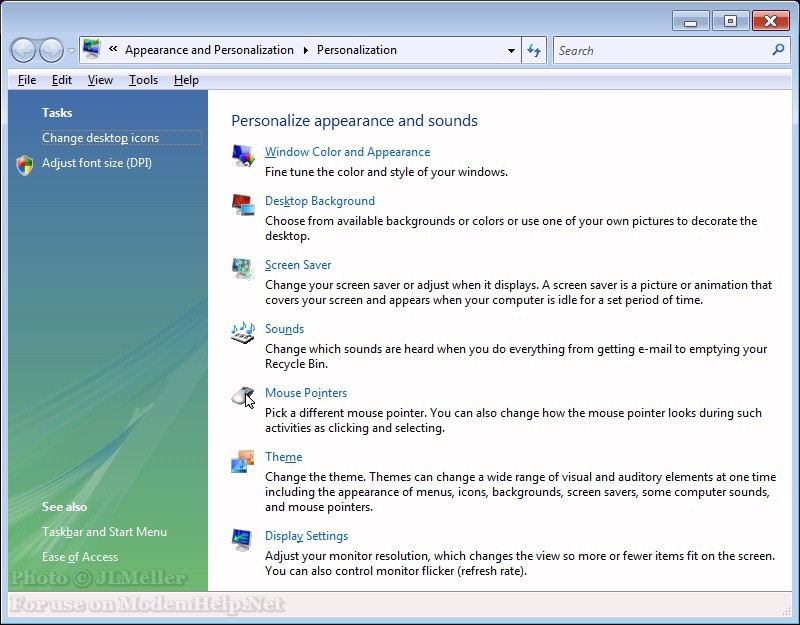Open the View menu
Image resolution: width=800 pixels, height=625 pixels.
100,80
